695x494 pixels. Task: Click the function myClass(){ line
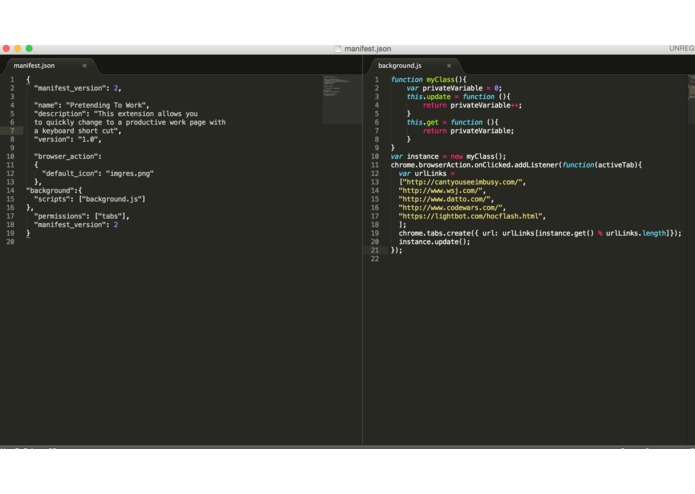[429, 80]
